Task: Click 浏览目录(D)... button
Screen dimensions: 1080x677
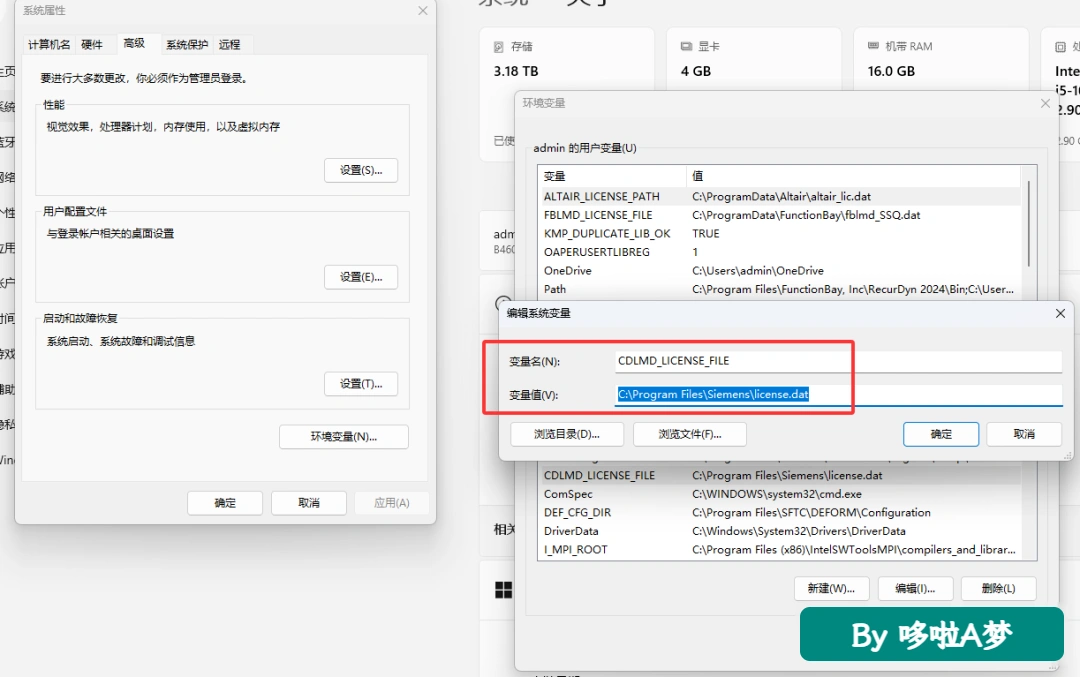Action: [x=567, y=435]
